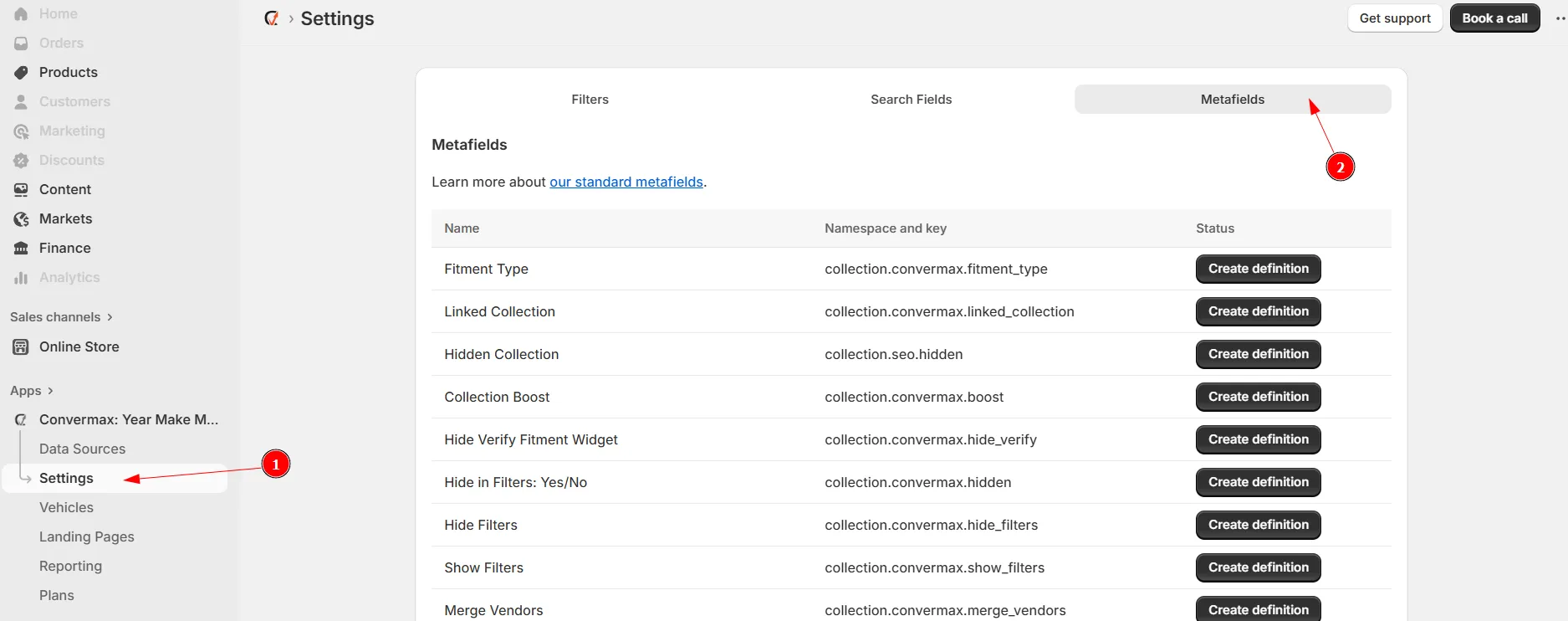1568x621 pixels.
Task: Create definition for Fitment Type
Action: (1258, 269)
